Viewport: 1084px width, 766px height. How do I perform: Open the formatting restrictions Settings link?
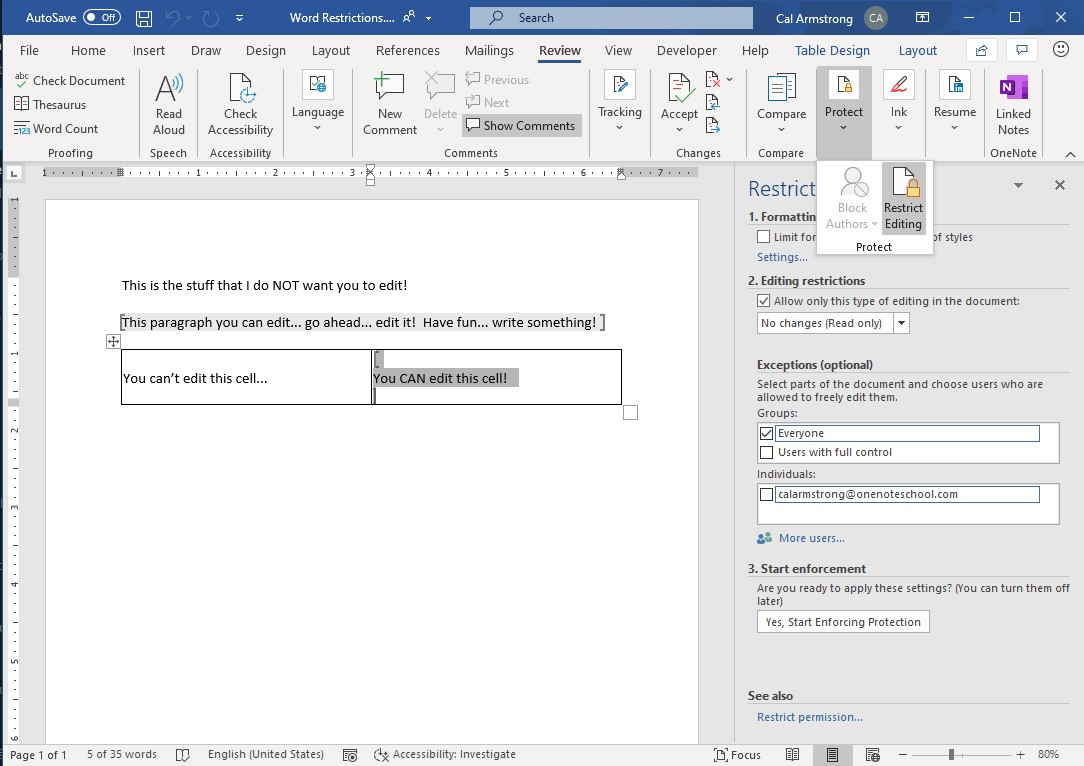point(782,257)
